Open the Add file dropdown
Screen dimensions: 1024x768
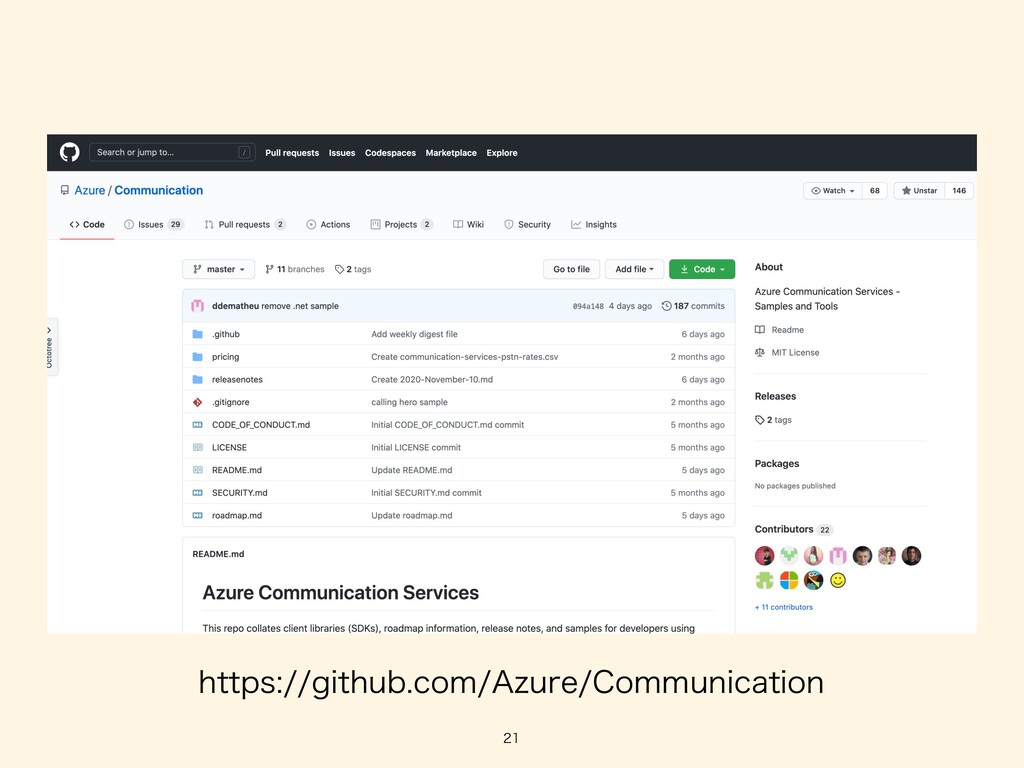pyautogui.click(x=634, y=269)
